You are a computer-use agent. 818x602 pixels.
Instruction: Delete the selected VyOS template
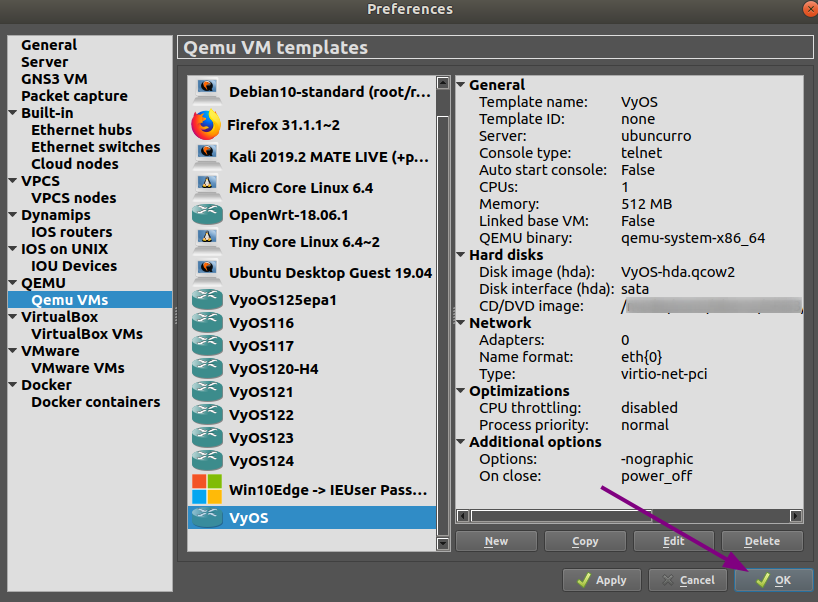pos(761,541)
